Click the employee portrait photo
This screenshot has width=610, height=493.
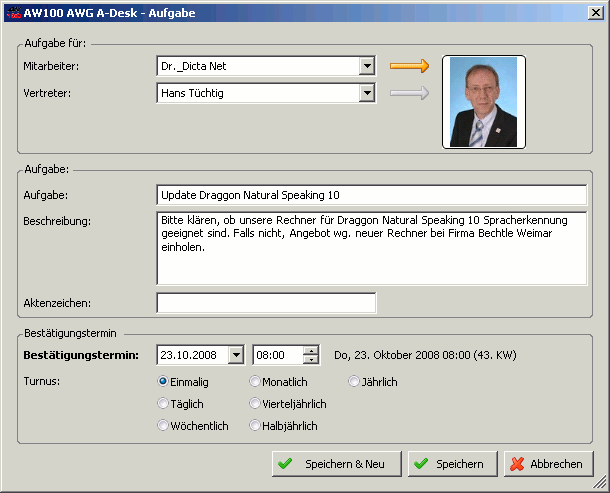484,102
